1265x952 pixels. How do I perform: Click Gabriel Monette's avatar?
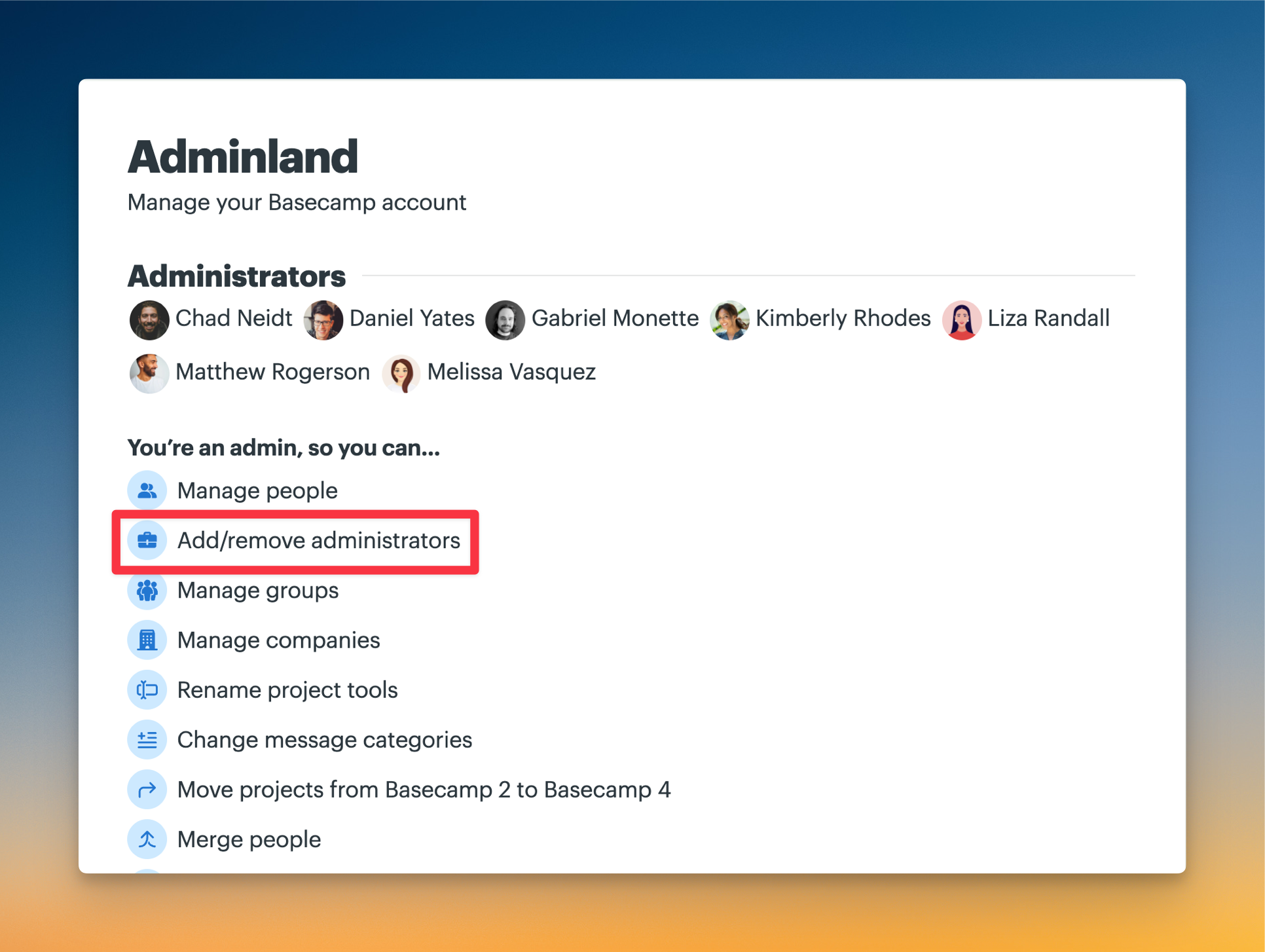505,320
